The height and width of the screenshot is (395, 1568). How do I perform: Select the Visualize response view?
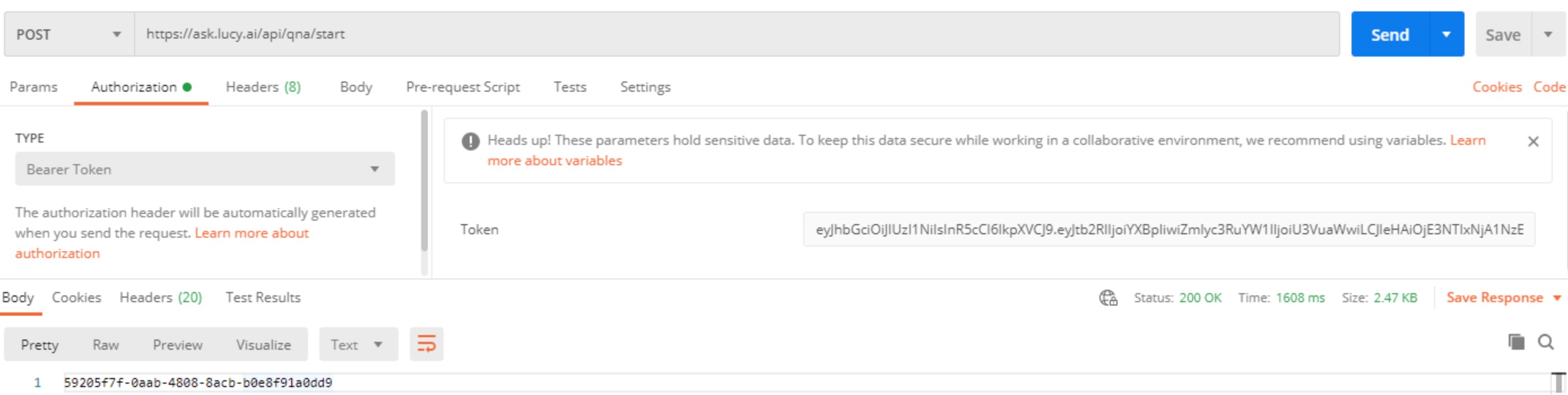pos(263,345)
